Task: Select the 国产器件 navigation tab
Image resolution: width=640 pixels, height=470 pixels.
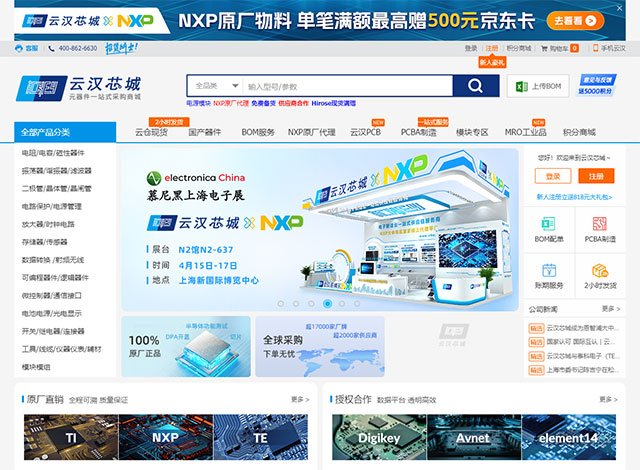Action: [x=205, y=132]
